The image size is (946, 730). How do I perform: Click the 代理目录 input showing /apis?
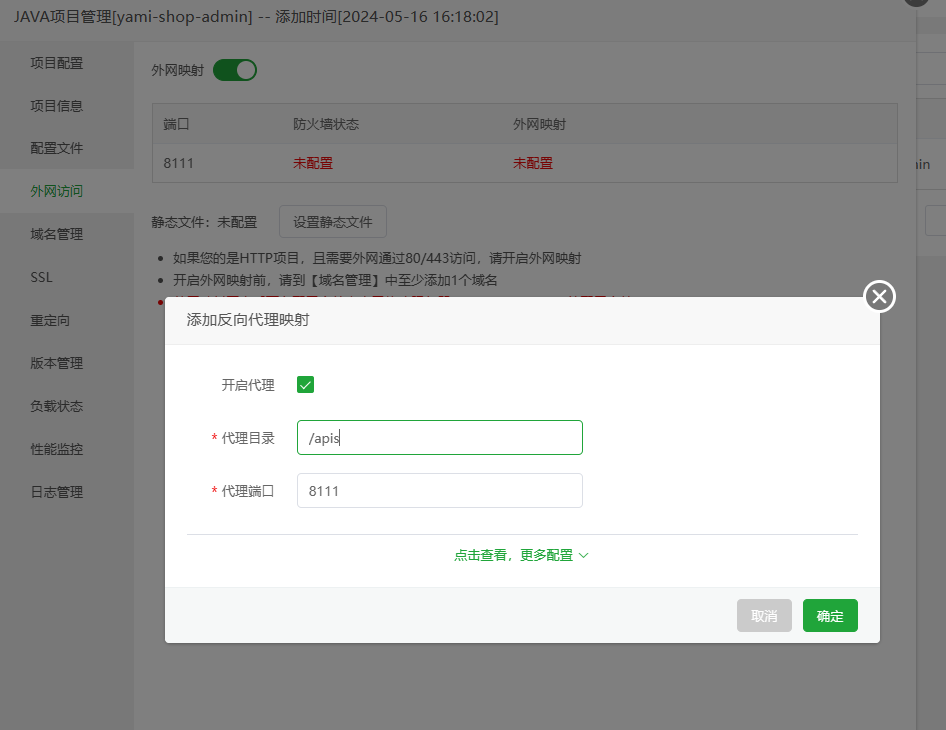[x=439, y=437]
